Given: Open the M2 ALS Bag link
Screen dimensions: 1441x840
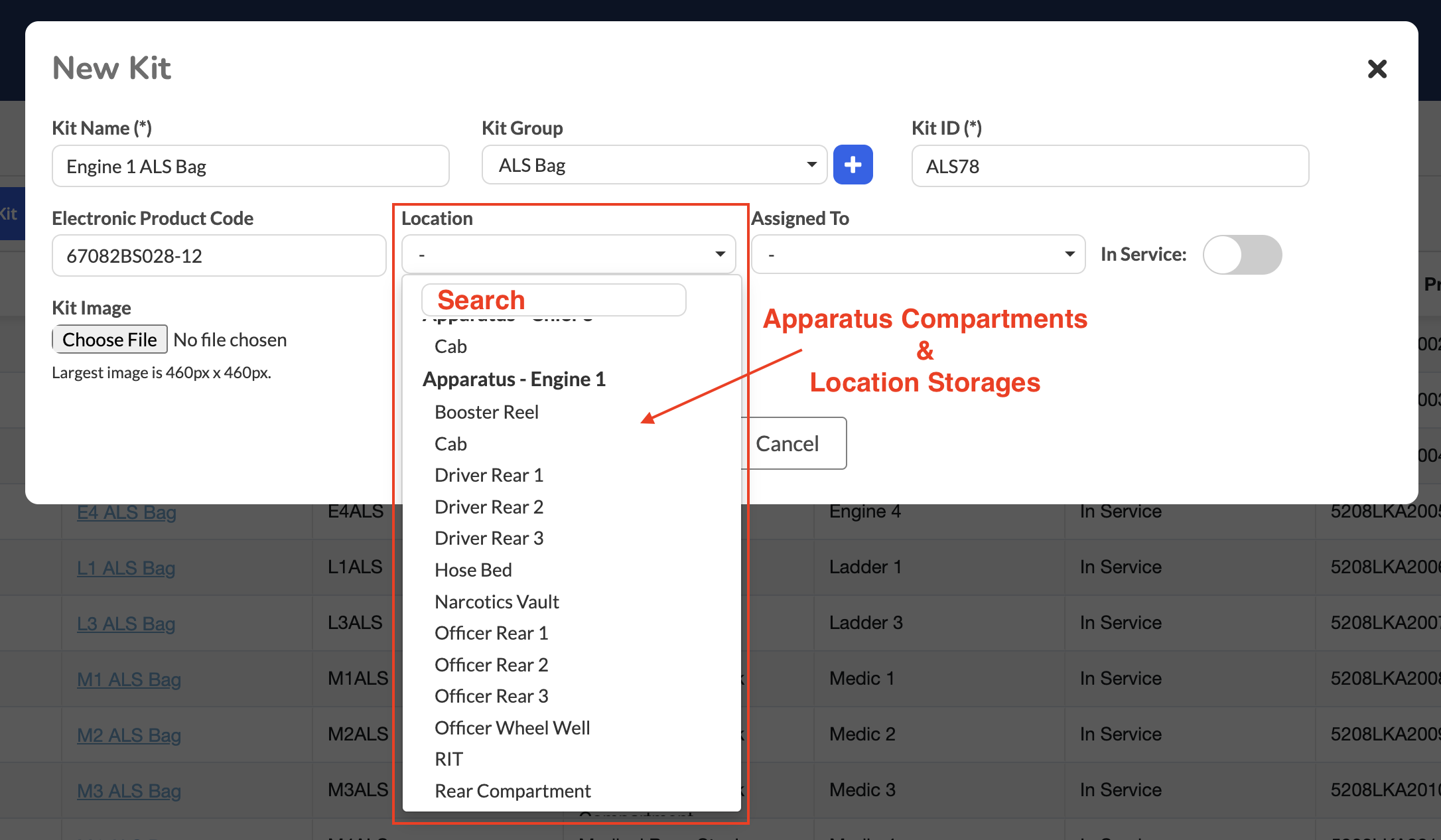Looking at the screenshot, I should click(129, 735).
